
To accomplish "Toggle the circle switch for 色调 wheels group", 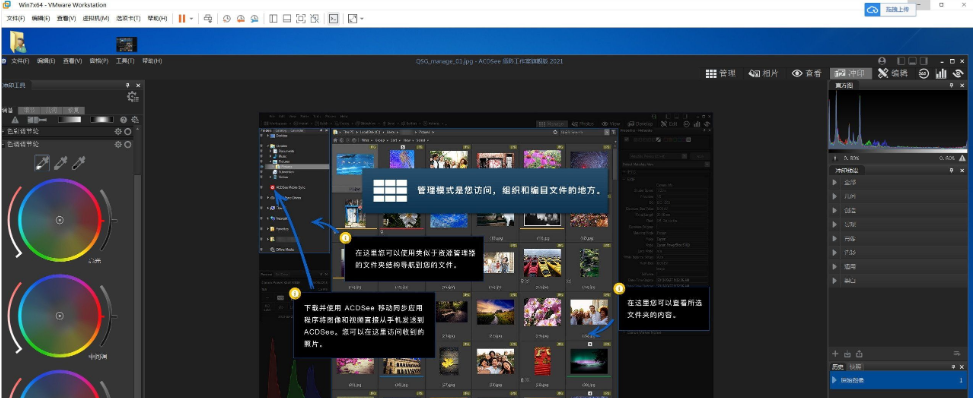I will coord(128,144).
